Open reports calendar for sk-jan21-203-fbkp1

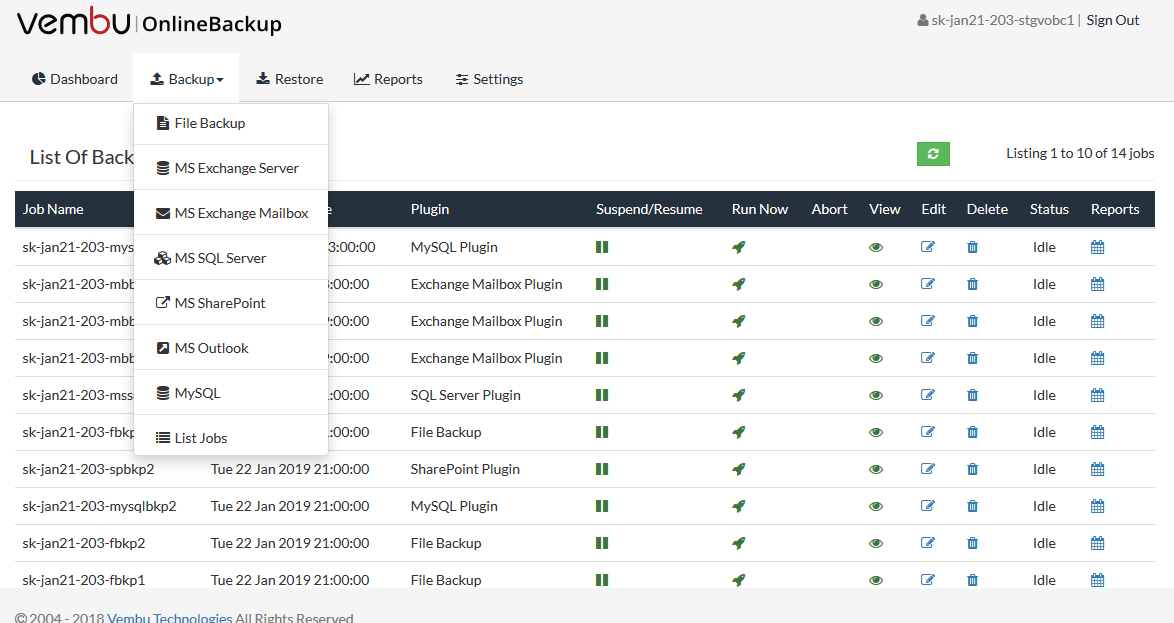tap(1098, 580)
